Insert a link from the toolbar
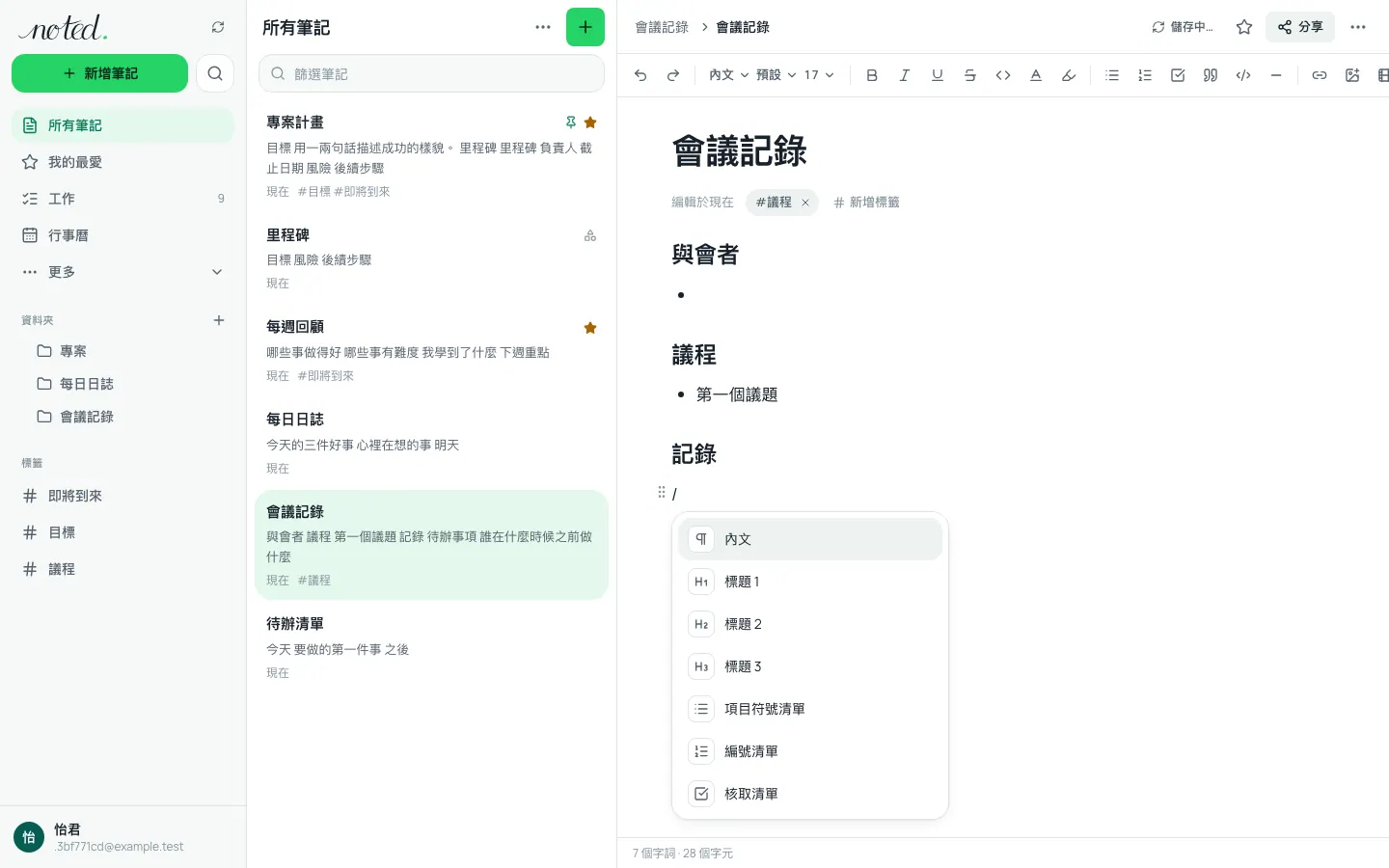Screen dimensions: 1389x868 [x=1320, y=75]
